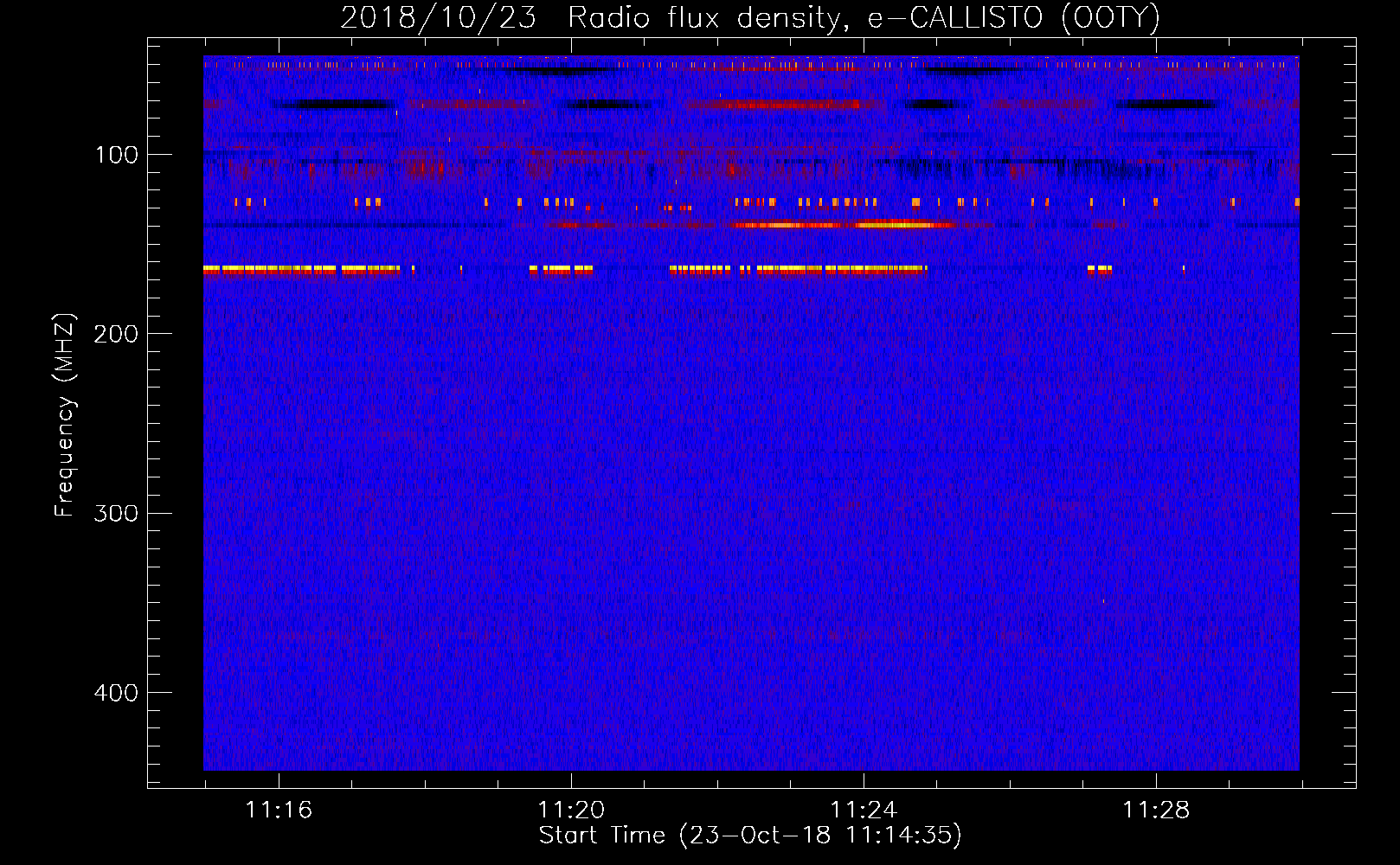
Task: Click the 'Start Time (23-Oct-18 11:14:35)' label
Action: coord(750,836)
